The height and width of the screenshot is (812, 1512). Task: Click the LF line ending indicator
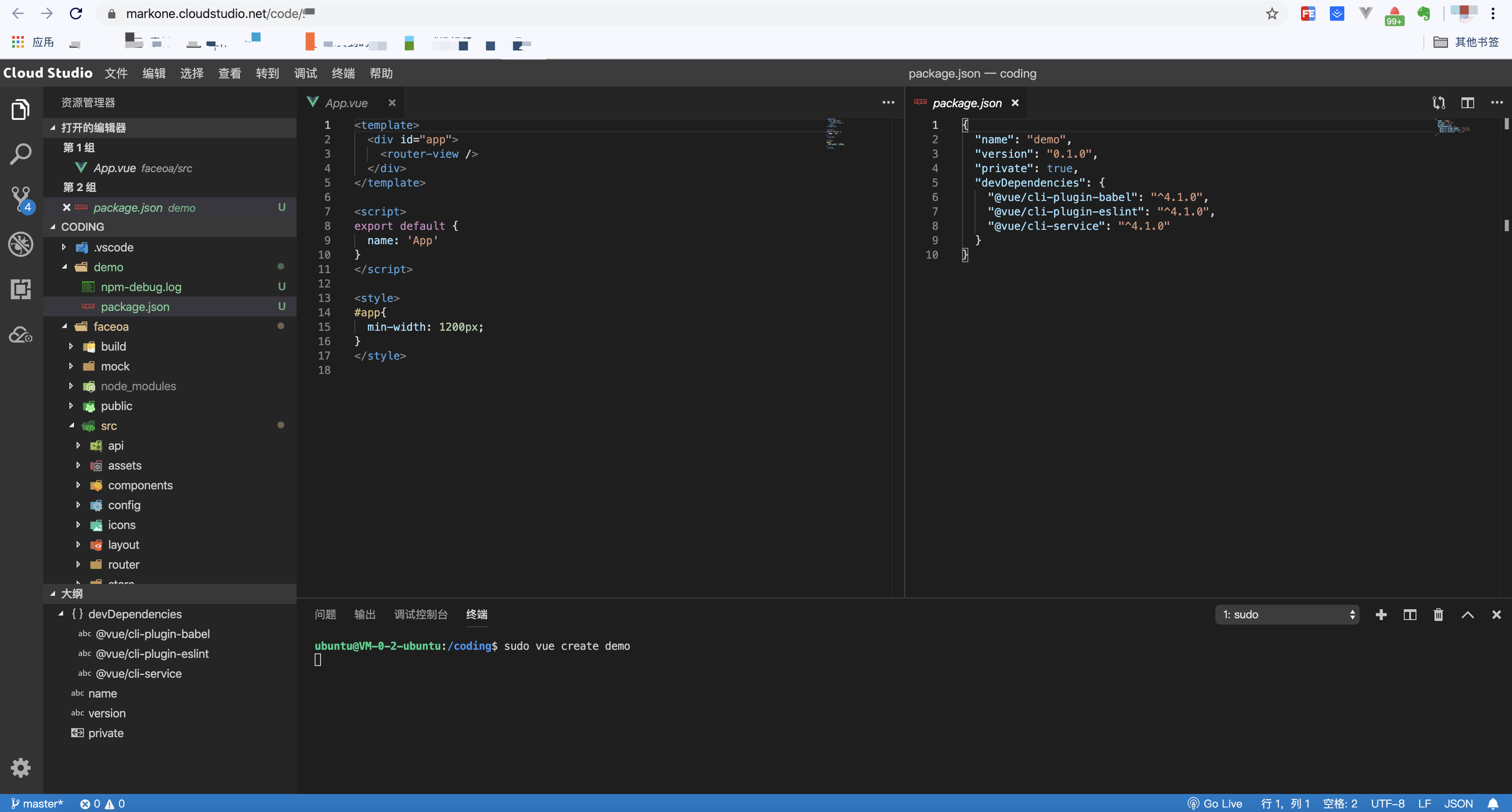1424,803
